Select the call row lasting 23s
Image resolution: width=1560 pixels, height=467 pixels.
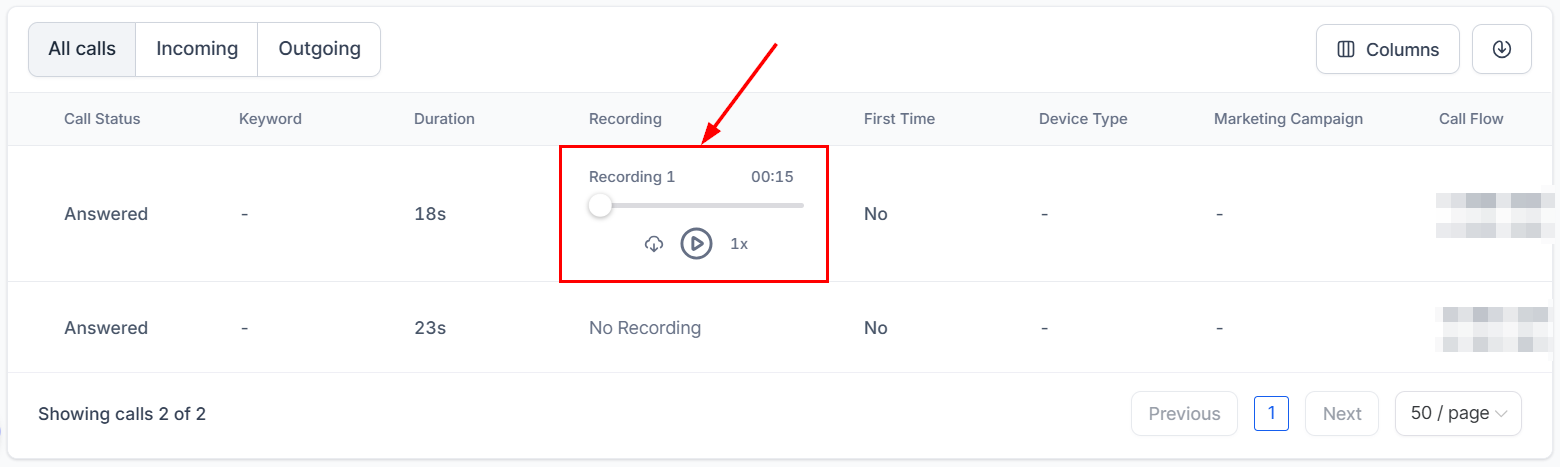pyautogui.click(x=430, y=328)
